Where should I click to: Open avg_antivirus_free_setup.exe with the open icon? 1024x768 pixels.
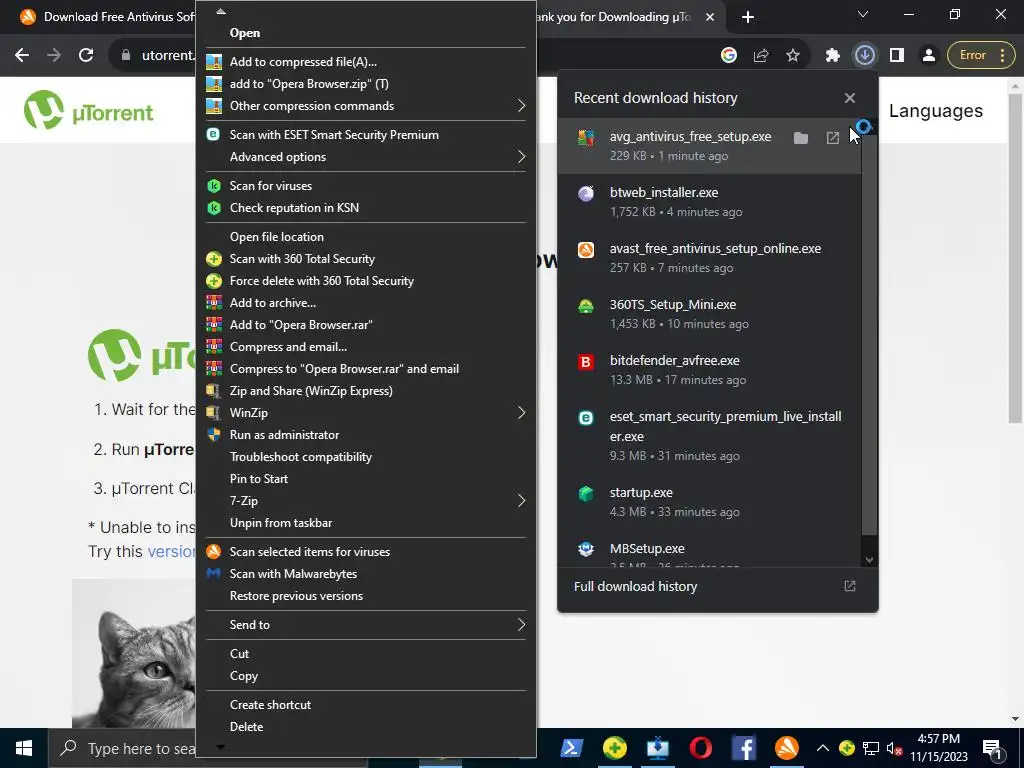point(833,138)
